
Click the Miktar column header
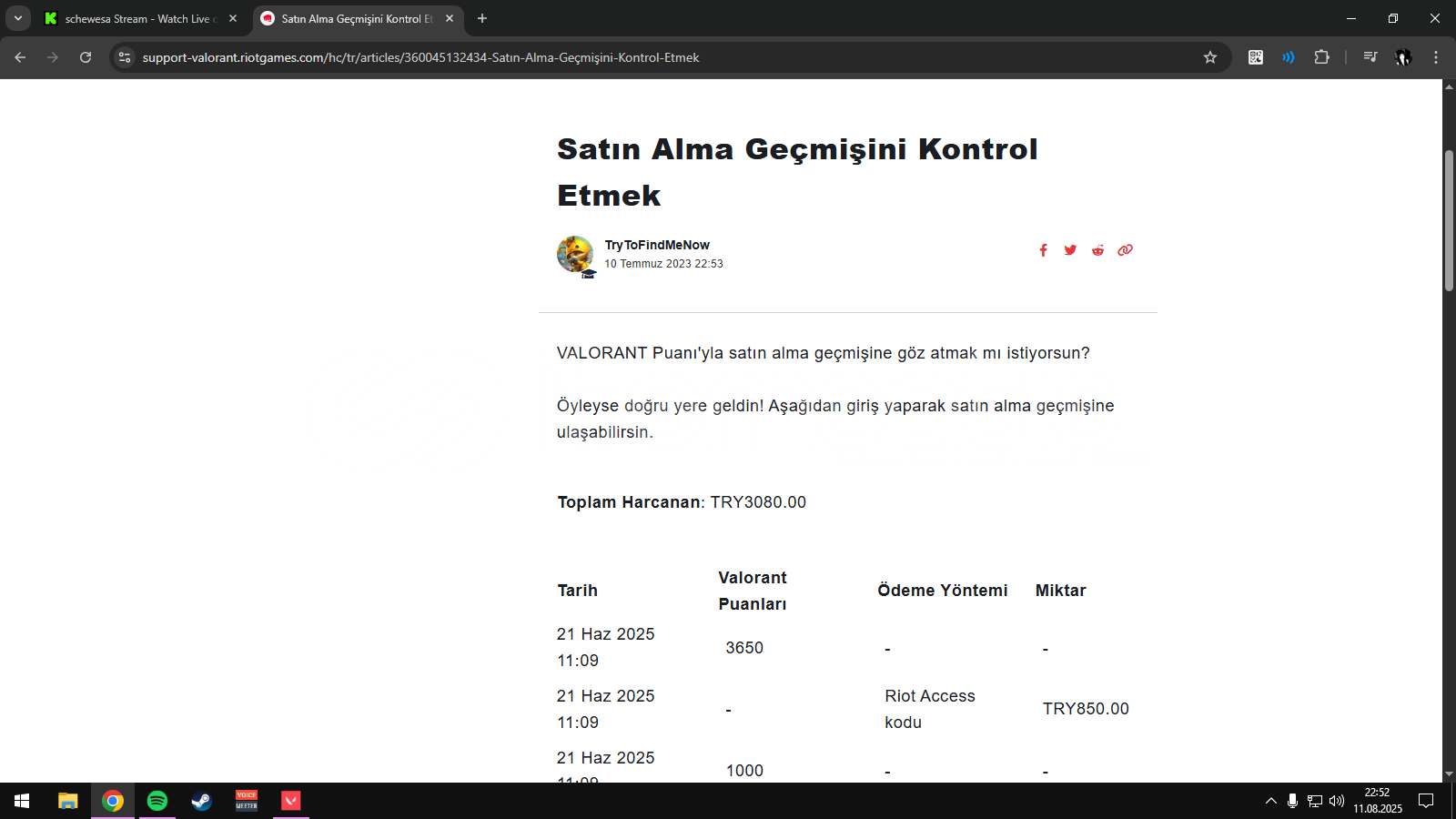point(1061,591)
